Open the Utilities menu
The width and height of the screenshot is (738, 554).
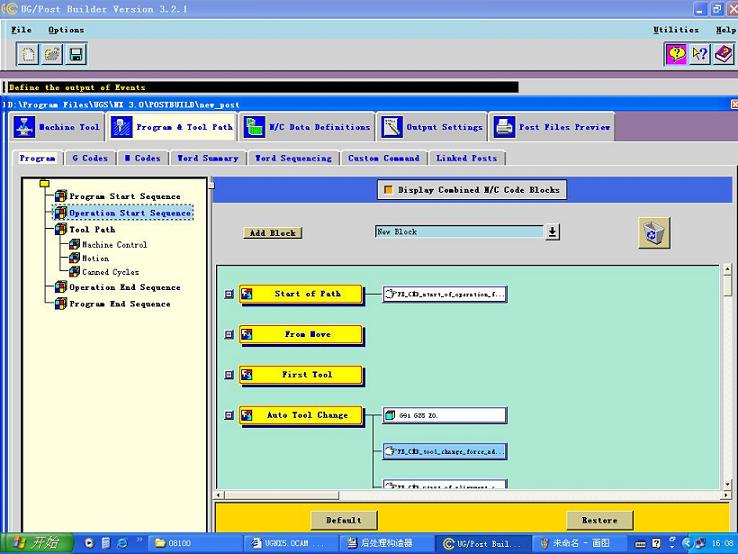click(x=676, y=30)
